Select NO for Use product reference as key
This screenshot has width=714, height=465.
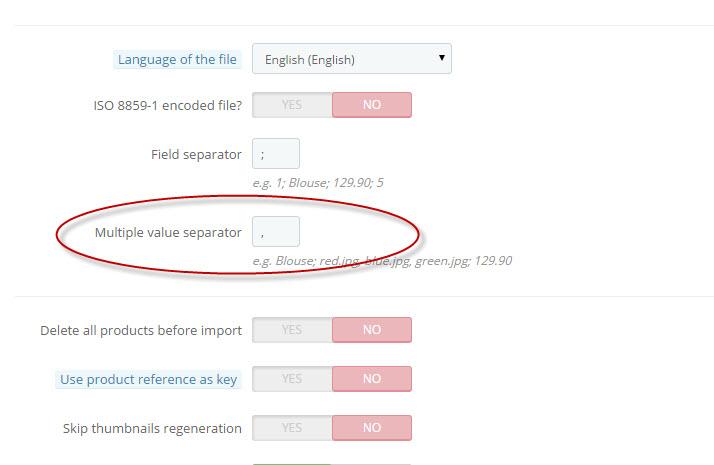click(x=372, y=379)
